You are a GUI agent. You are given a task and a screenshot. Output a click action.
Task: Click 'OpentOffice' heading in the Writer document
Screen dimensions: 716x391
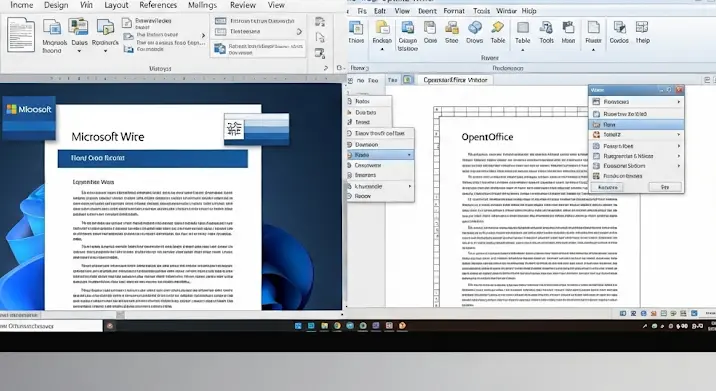[x=487, y=137]
